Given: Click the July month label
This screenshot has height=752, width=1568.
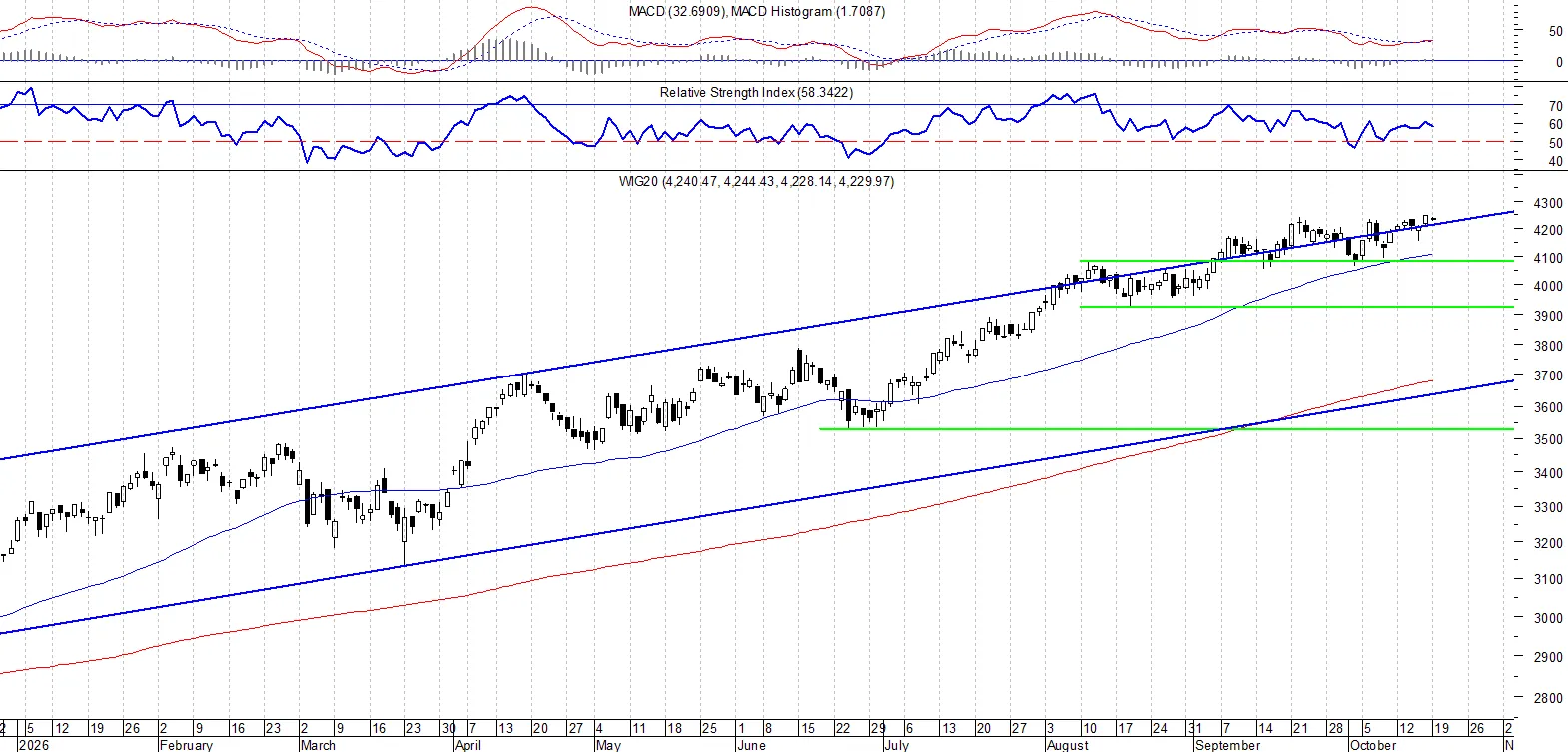Looking at the screenshot, I should coord(896,745).
